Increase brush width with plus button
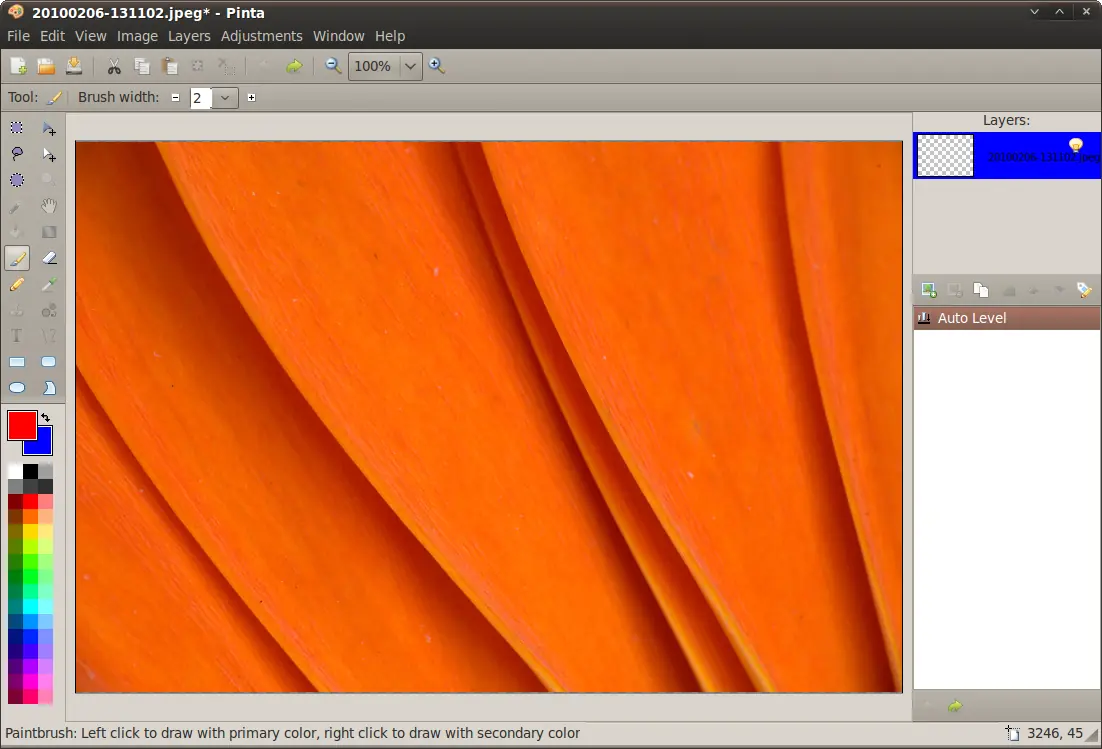The image size is (1102, 749). (252, 98)
